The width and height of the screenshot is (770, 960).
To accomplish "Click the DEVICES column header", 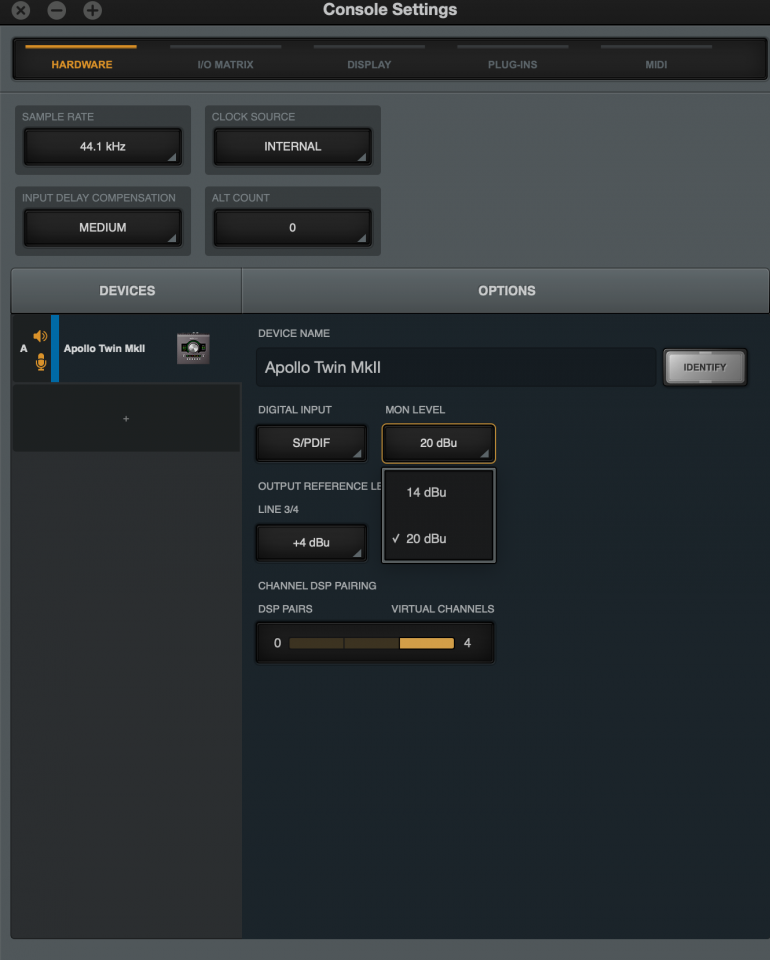I will coord(127,291).
